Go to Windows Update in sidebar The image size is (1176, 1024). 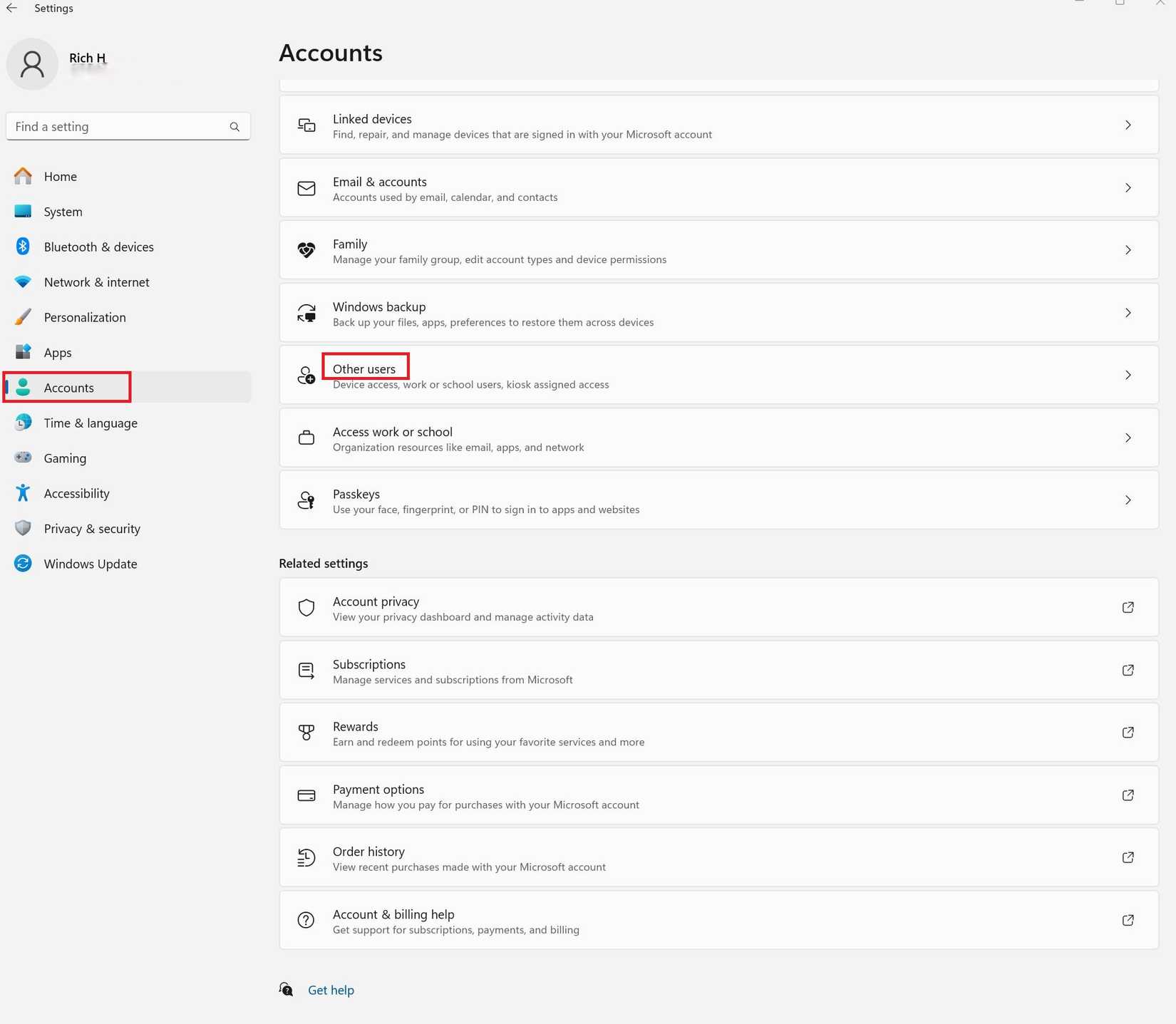(x=91, y=564)
